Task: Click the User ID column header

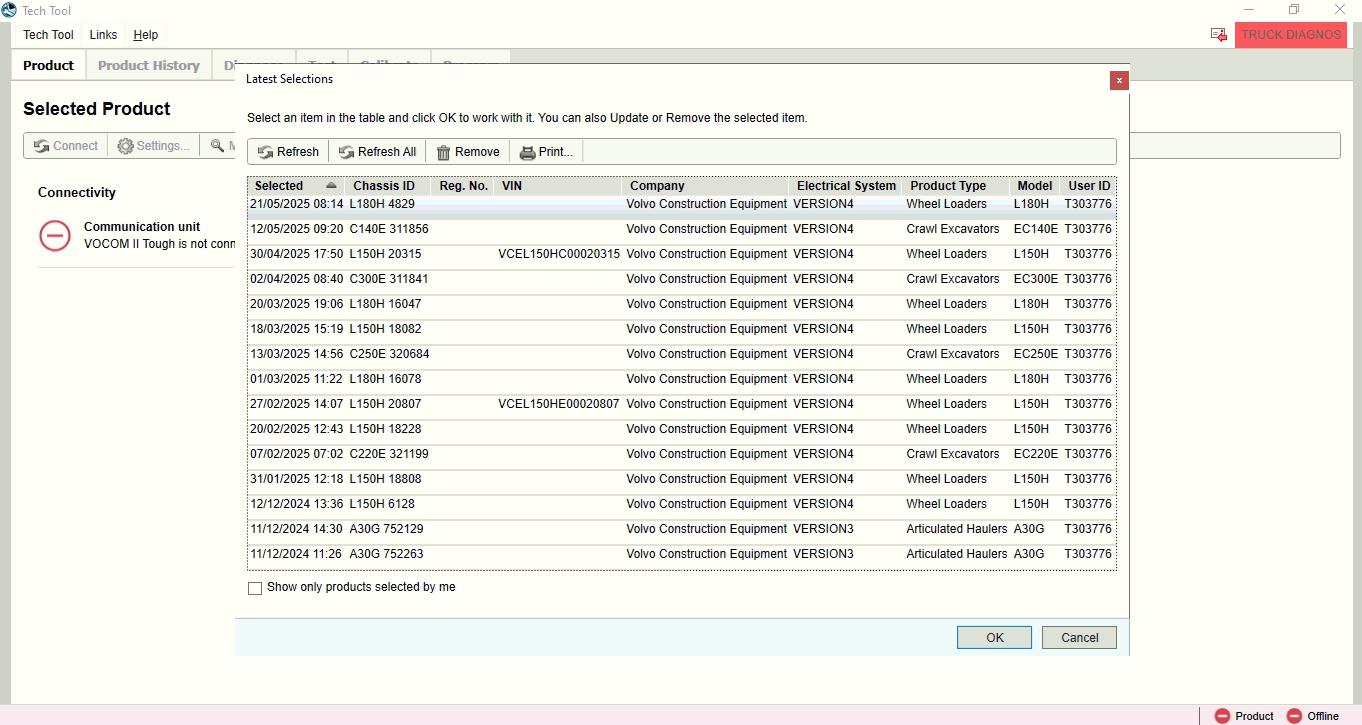Action: pyautogui.click(x=1089, y=186)
